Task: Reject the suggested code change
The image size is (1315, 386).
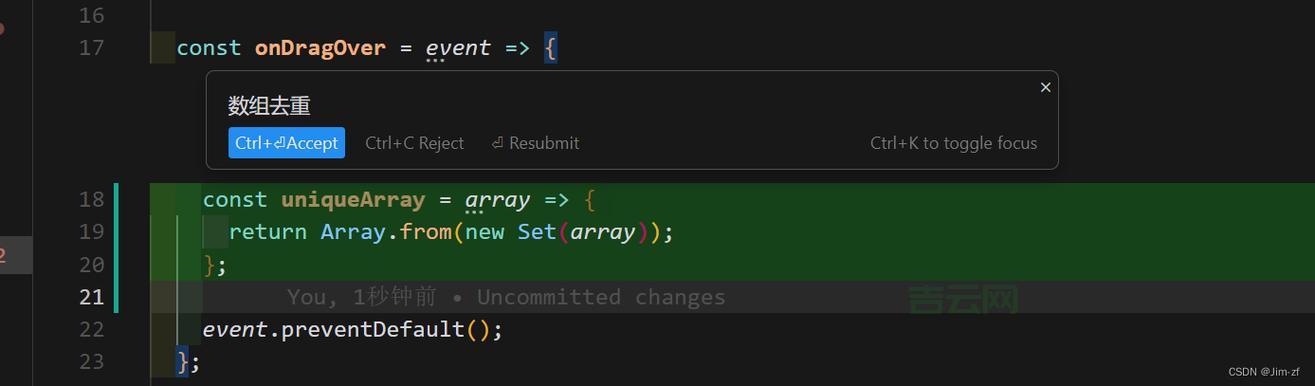Action: tap(414, 143)
